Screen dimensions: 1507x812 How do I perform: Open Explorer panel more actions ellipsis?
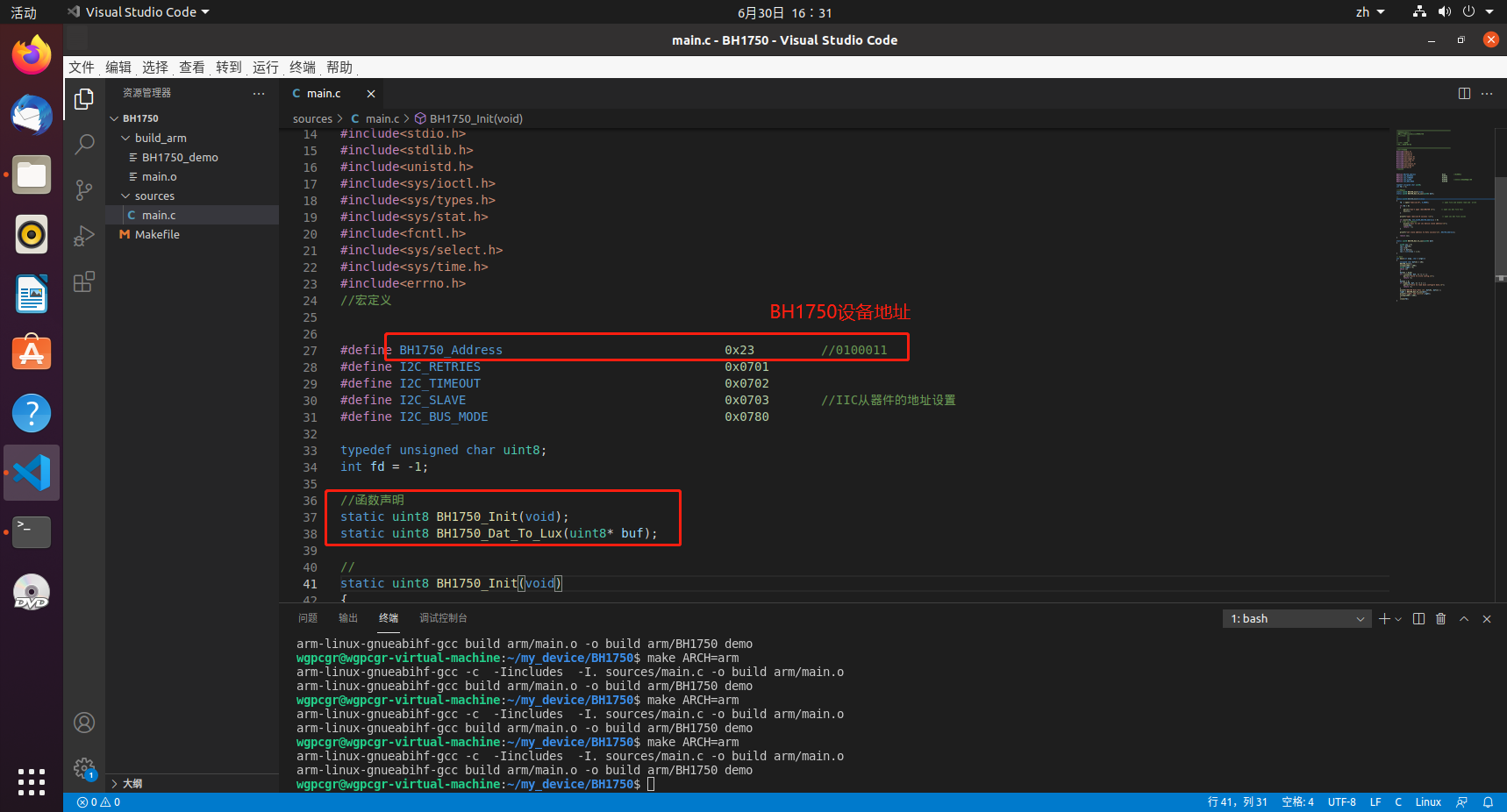(259, 93)
